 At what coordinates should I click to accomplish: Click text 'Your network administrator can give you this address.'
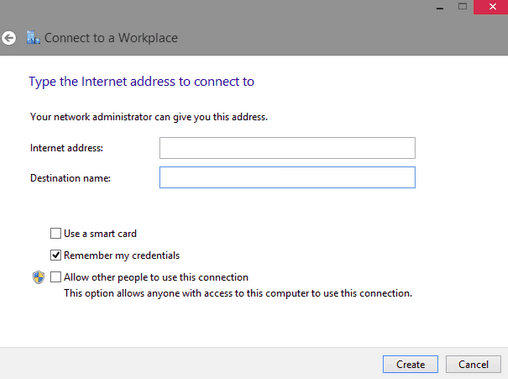[149, 117]
